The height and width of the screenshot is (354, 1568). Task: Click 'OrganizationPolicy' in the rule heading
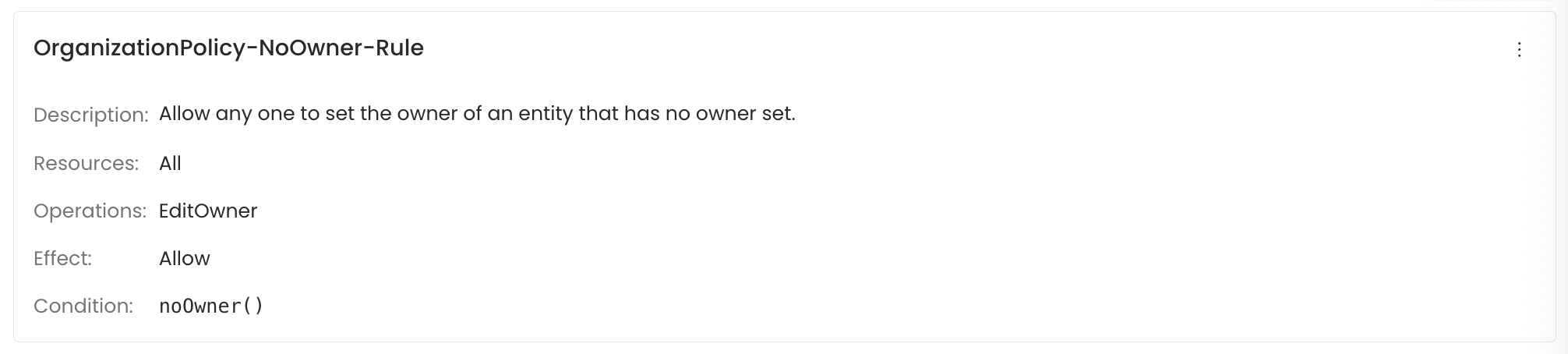(139, 48)
